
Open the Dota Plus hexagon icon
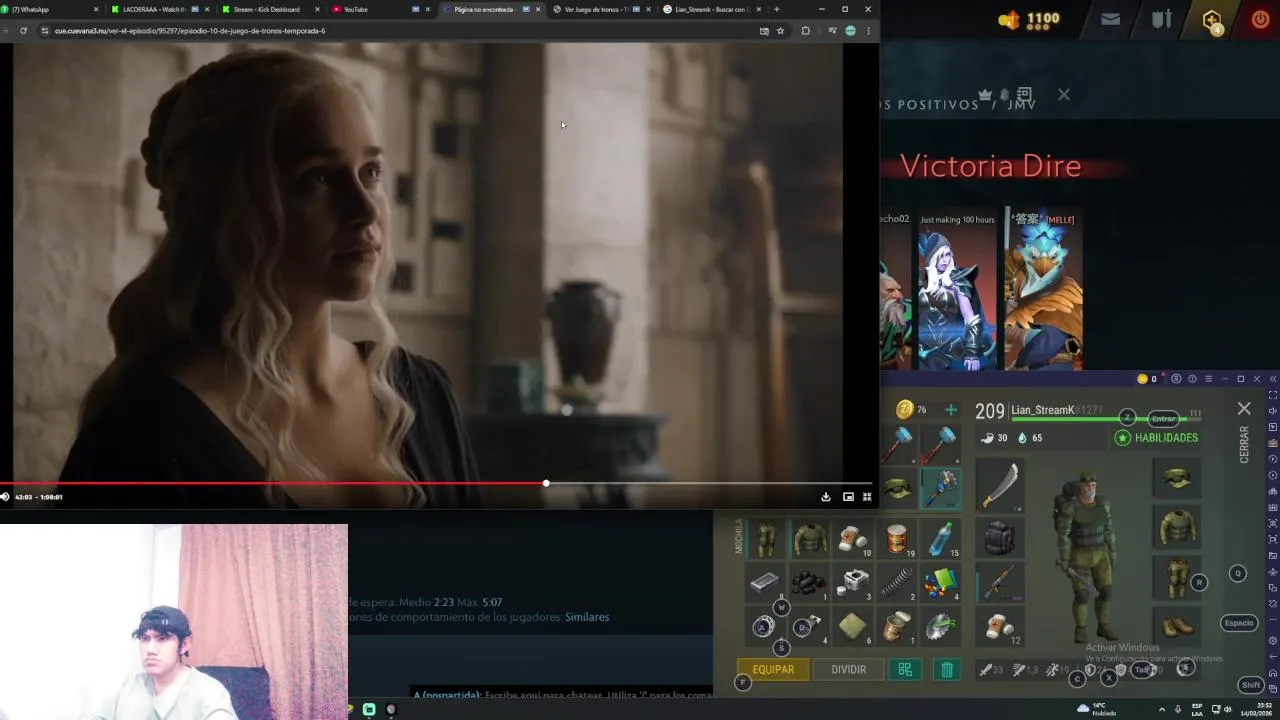[x=1212, y=20]
